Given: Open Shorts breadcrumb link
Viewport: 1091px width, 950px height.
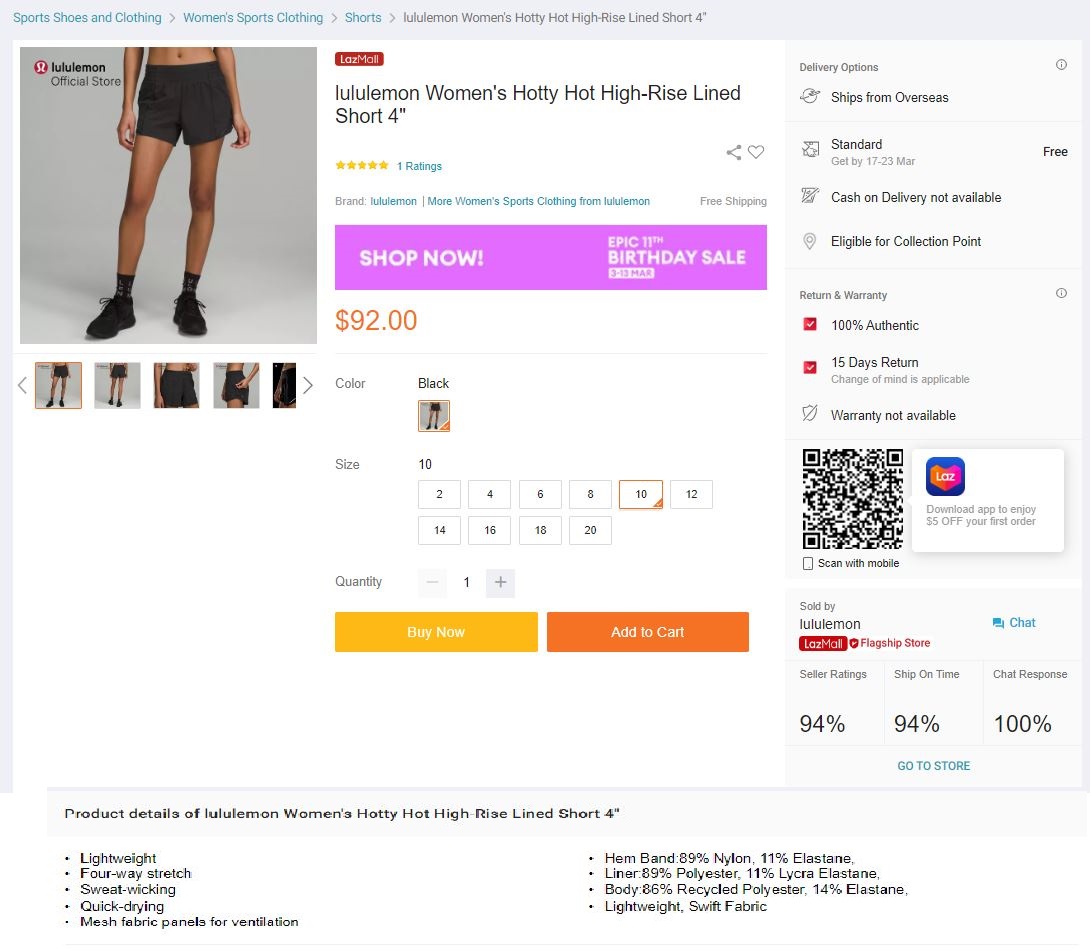Looking at the screenshot, I should point(363,17).
